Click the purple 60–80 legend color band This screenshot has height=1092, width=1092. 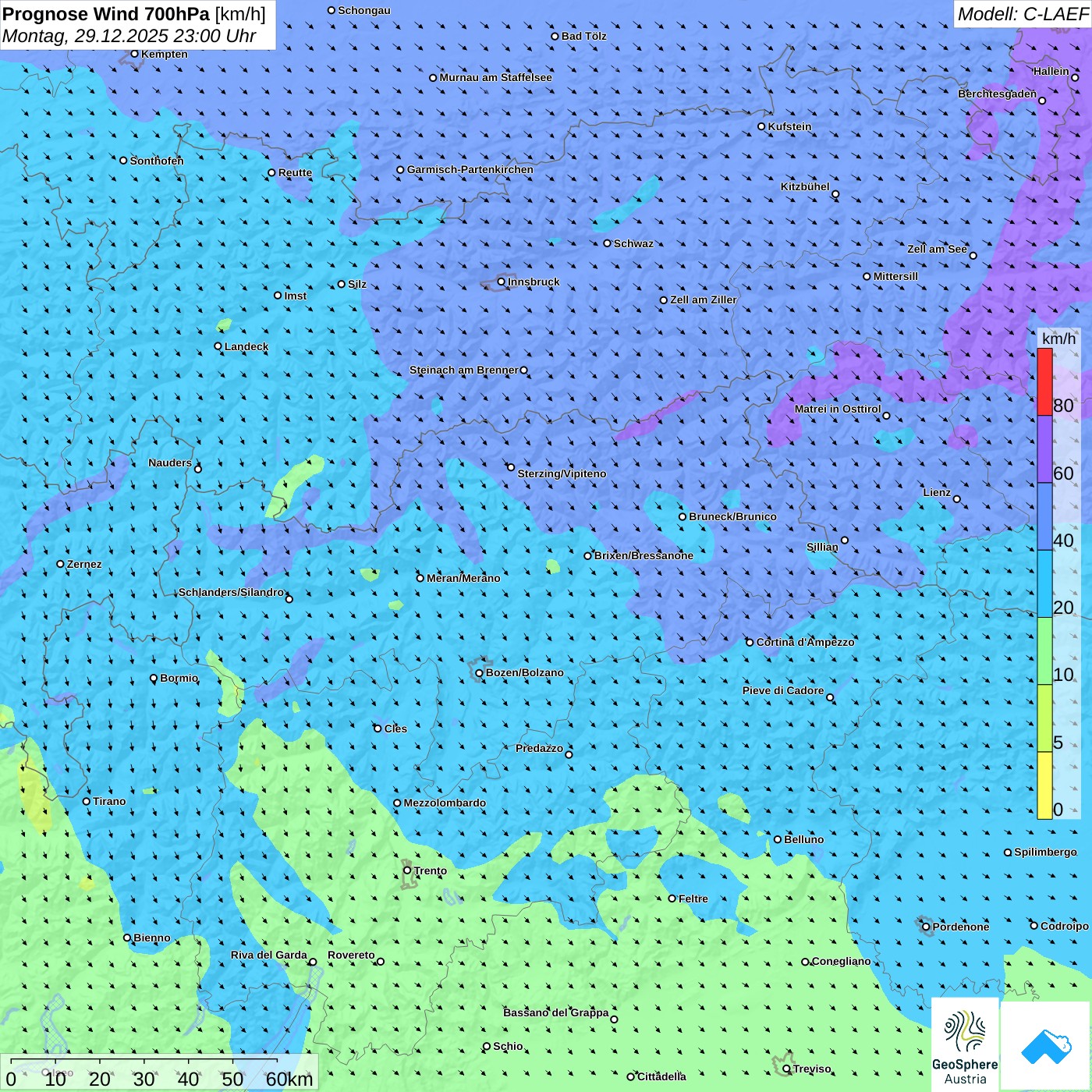1044,449
